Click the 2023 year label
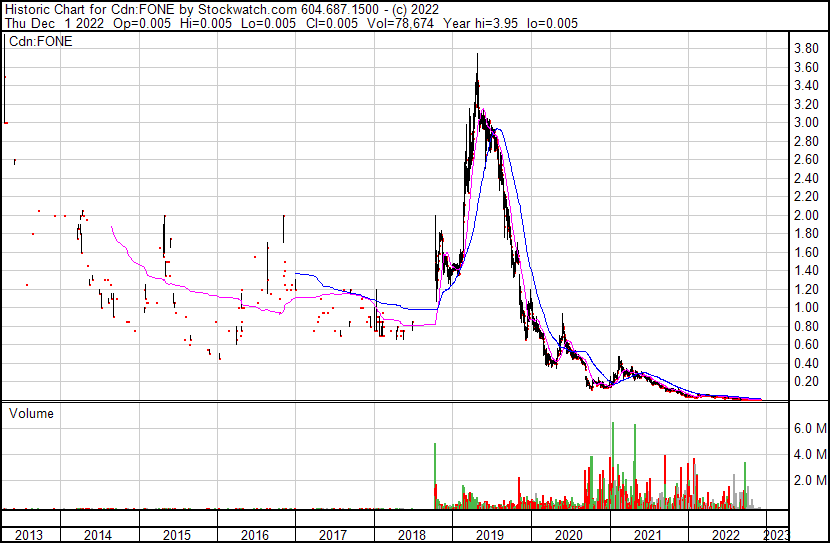Viewport: 830px width, 543px height. tap(775, 535)
